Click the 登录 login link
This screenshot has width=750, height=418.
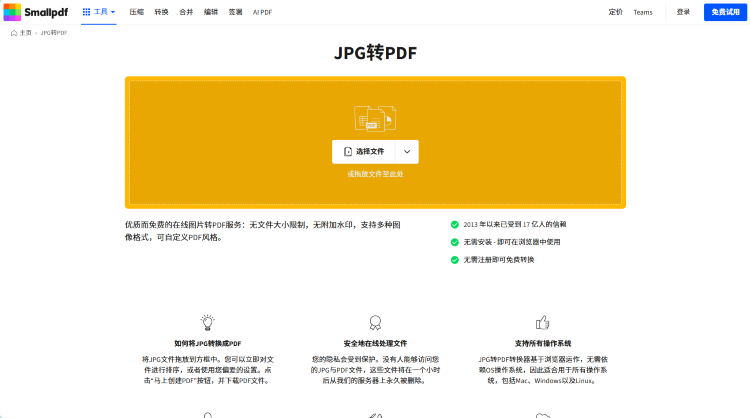point(683,12)
